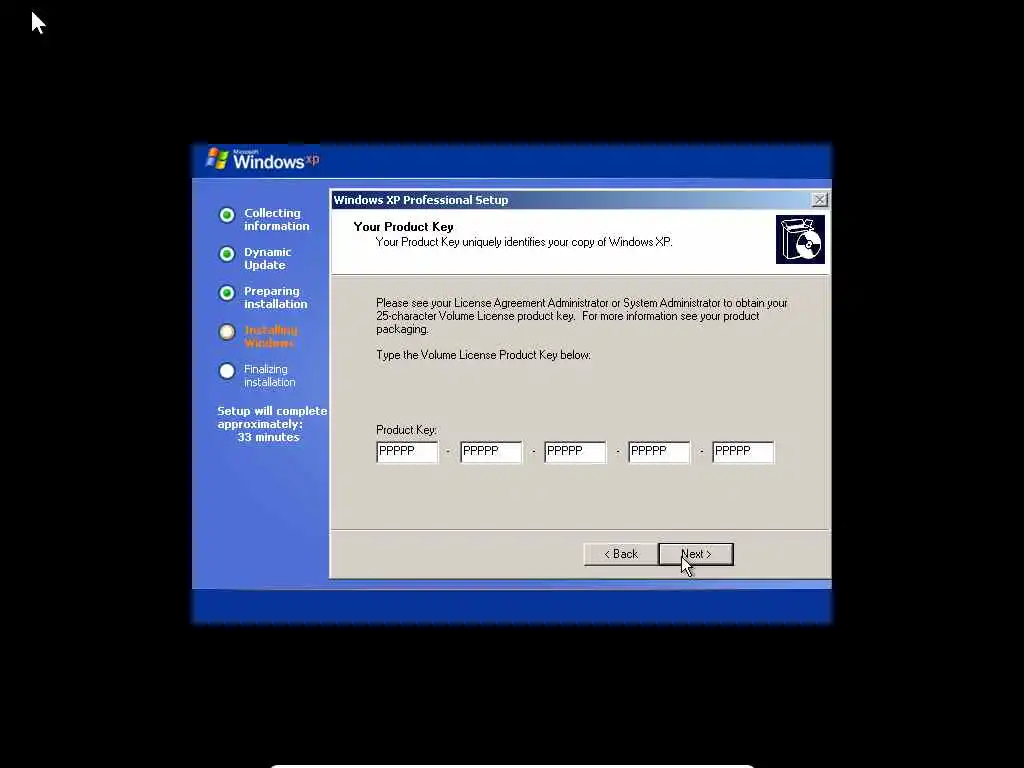Viewport: 1024px width, 768px height.
Task: Focus the fifth Product Key field
Action: [743, 451]
